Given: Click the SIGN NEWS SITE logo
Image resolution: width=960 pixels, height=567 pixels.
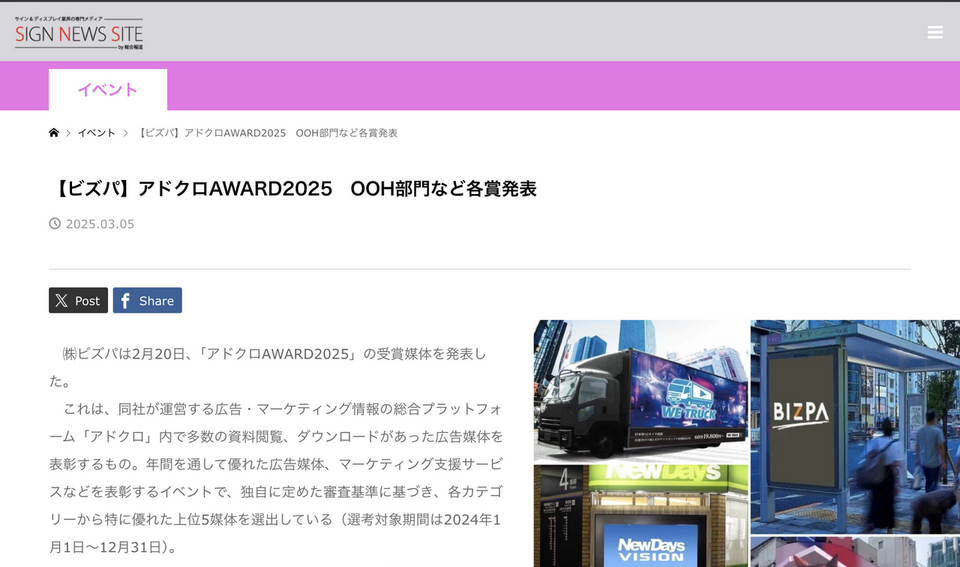Looking at the screenshot, I should click(79, 33).
